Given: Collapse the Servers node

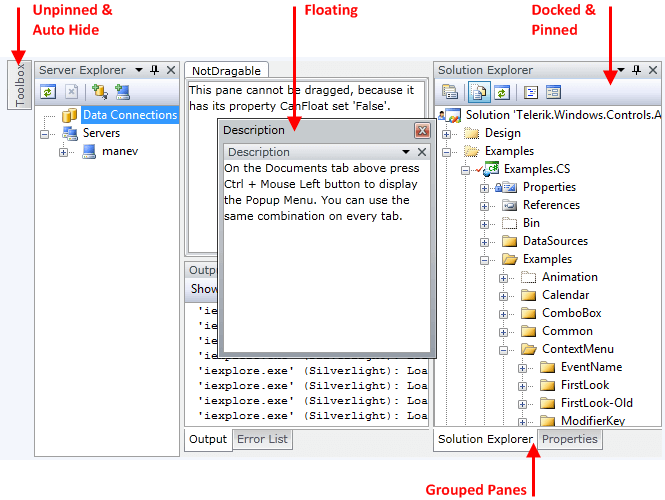Looking at the screenshot, I should point(45,134).
